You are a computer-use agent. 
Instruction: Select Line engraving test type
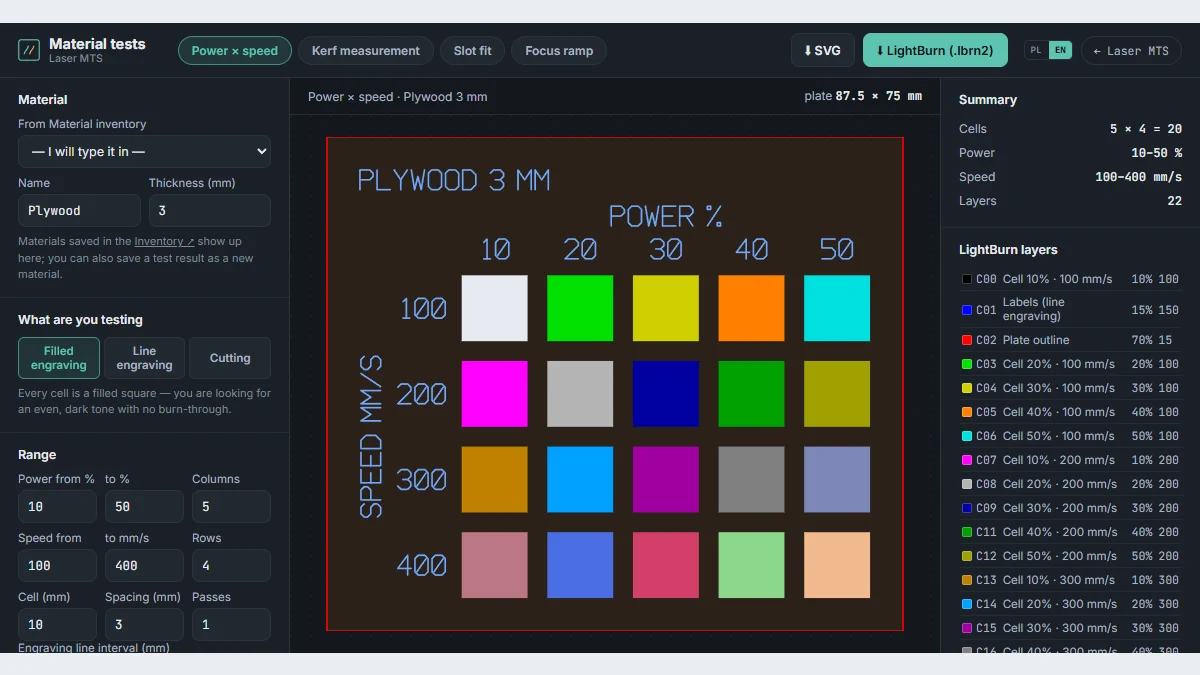tap(144, 358)
